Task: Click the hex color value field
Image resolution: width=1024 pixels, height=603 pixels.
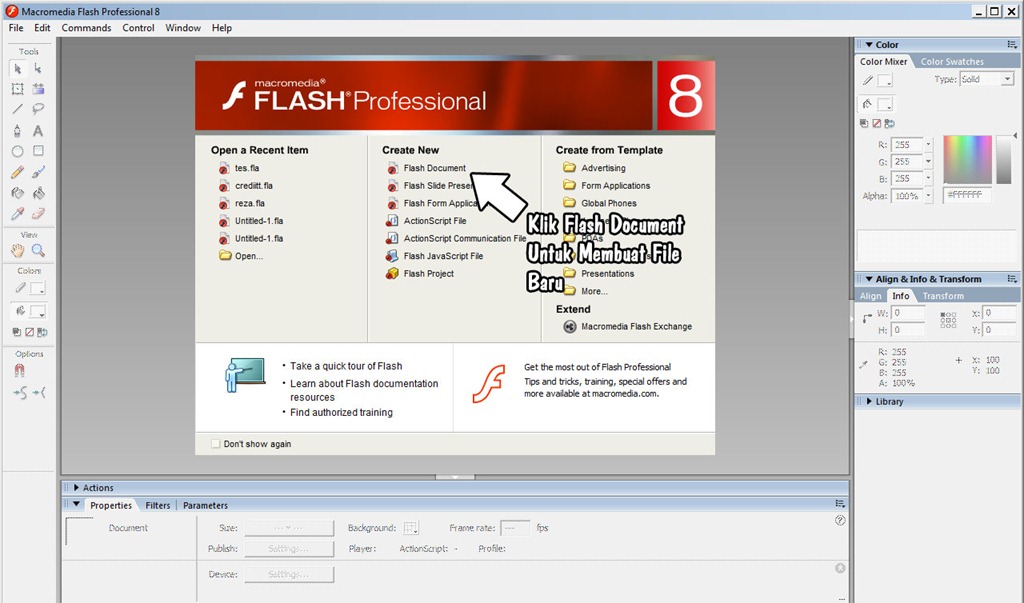Action: point(967,195)
